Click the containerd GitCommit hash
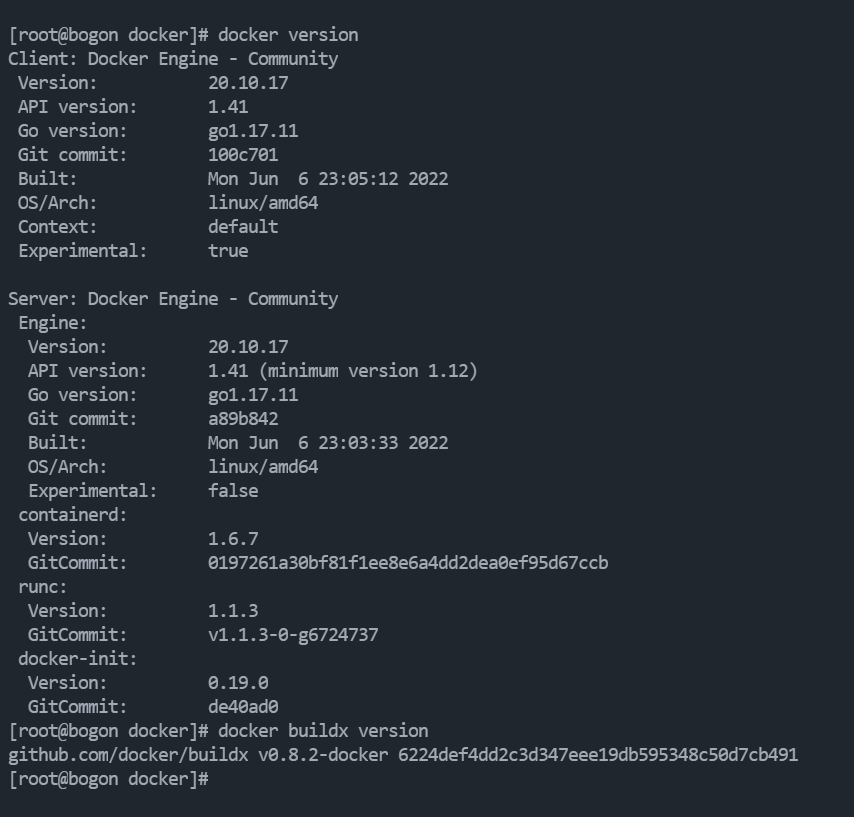 (x=408, y=563)
